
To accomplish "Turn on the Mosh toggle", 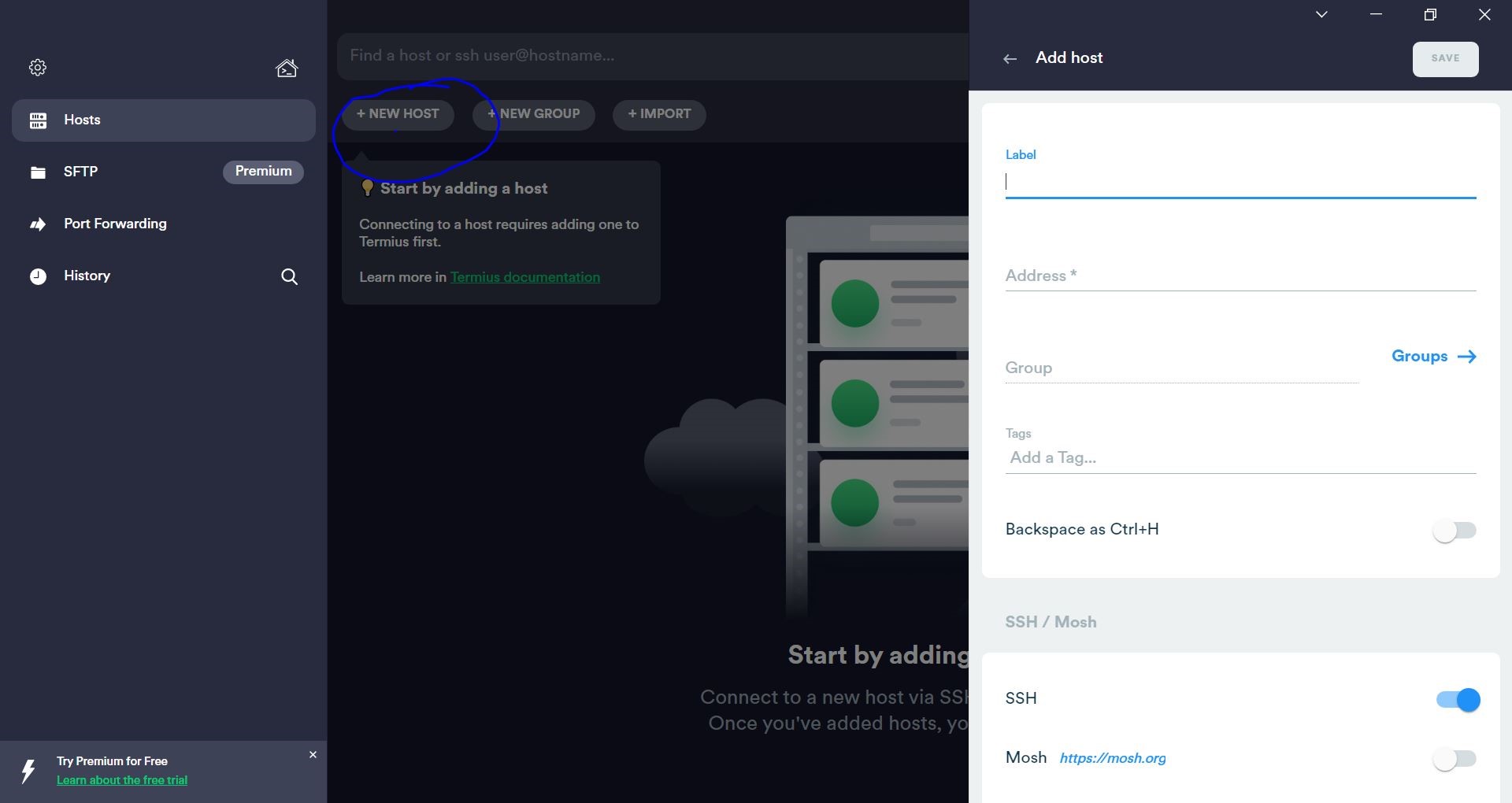I will [1454, 759].
